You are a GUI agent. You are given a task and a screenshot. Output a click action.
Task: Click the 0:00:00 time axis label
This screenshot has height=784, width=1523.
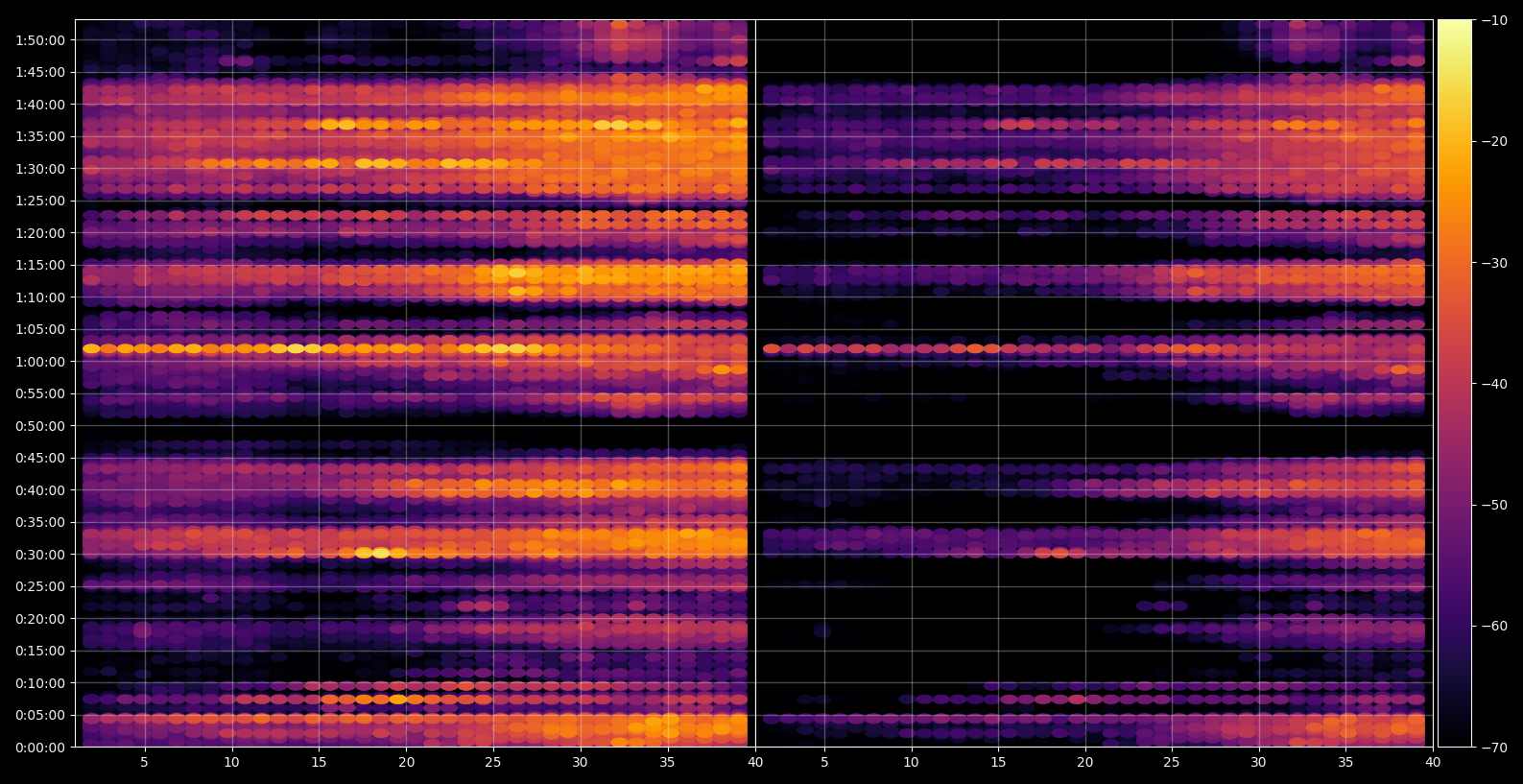coord(40,748)
